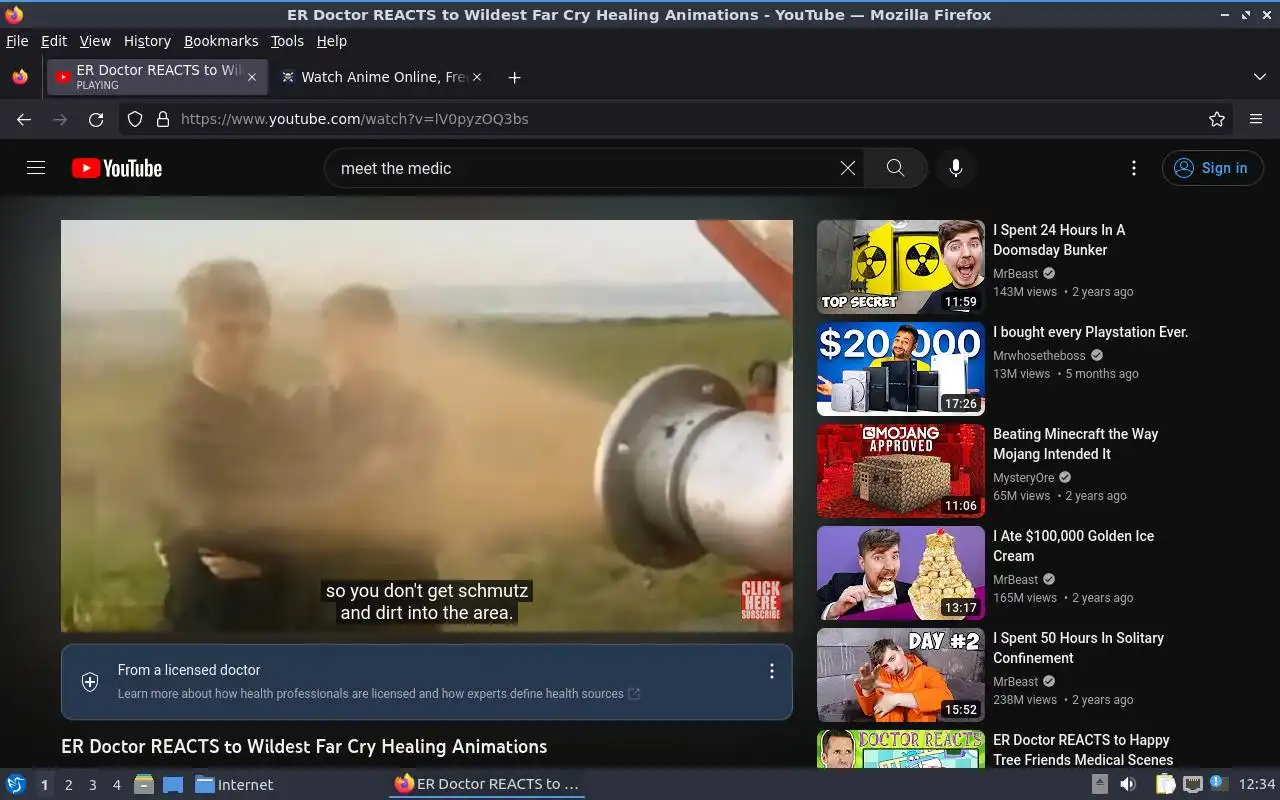Select the ER Doctor REACTS playing tab
Viewport: 1280px width, 800px height.
click(156, 77)
